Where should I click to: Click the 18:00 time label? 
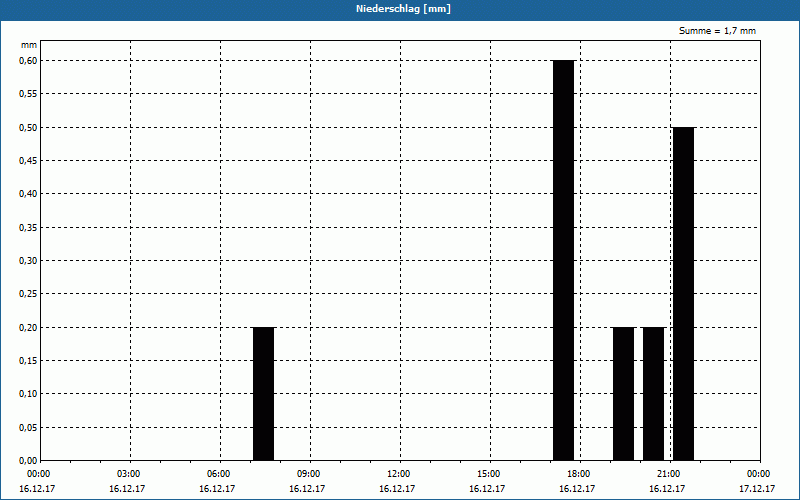click(580, 474)
